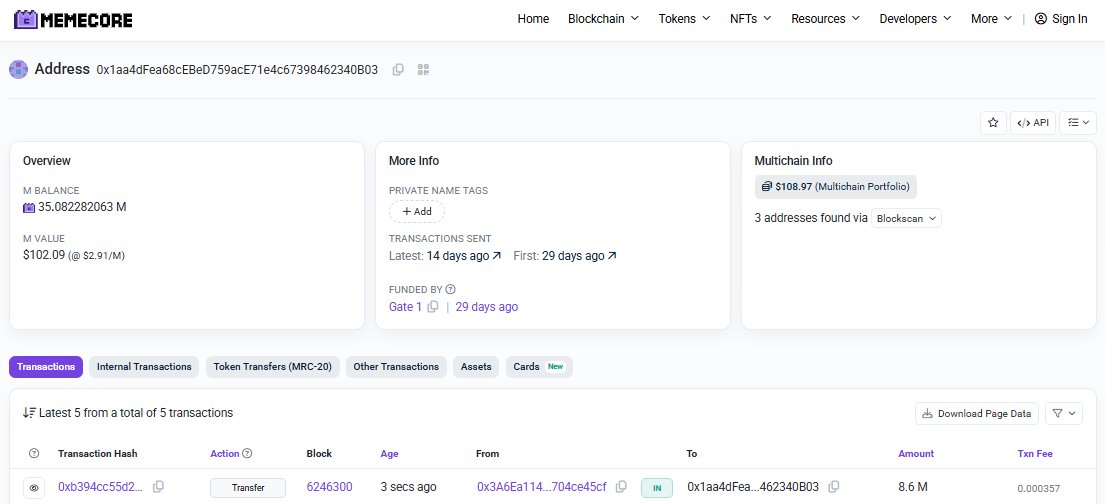The width and height of the screenshot is (1105, 504).
Task: Click the MemeCore logo
Action: pos(73,20)
